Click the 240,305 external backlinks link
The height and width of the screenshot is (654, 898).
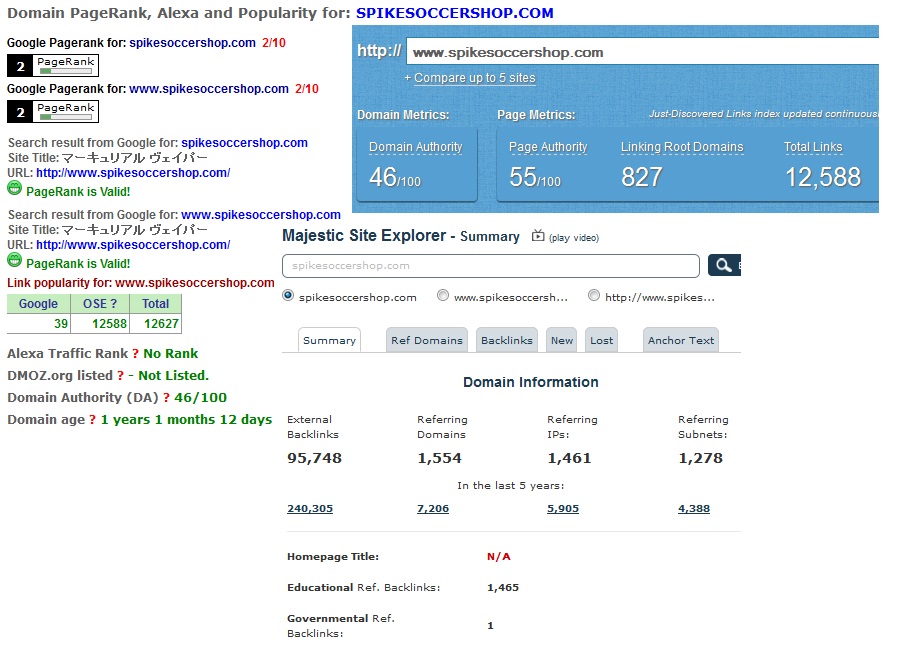click(310, 509)
